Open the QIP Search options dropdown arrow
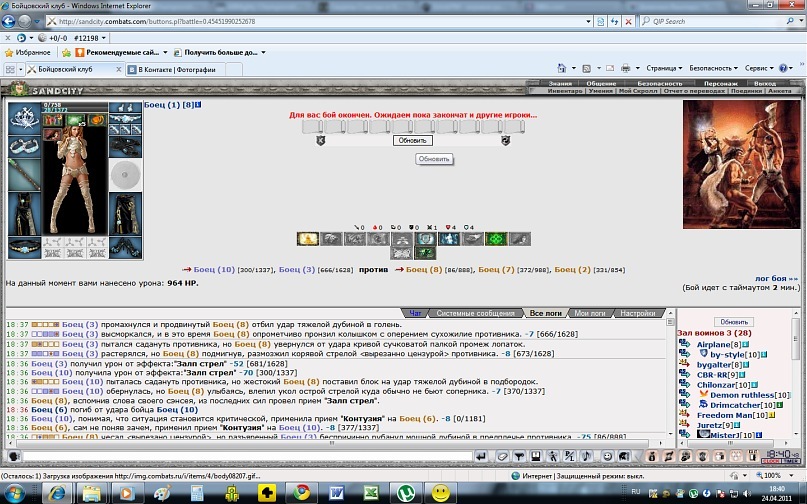The height and width of the screenshot is (504, 807). click(x=801, y=22)
